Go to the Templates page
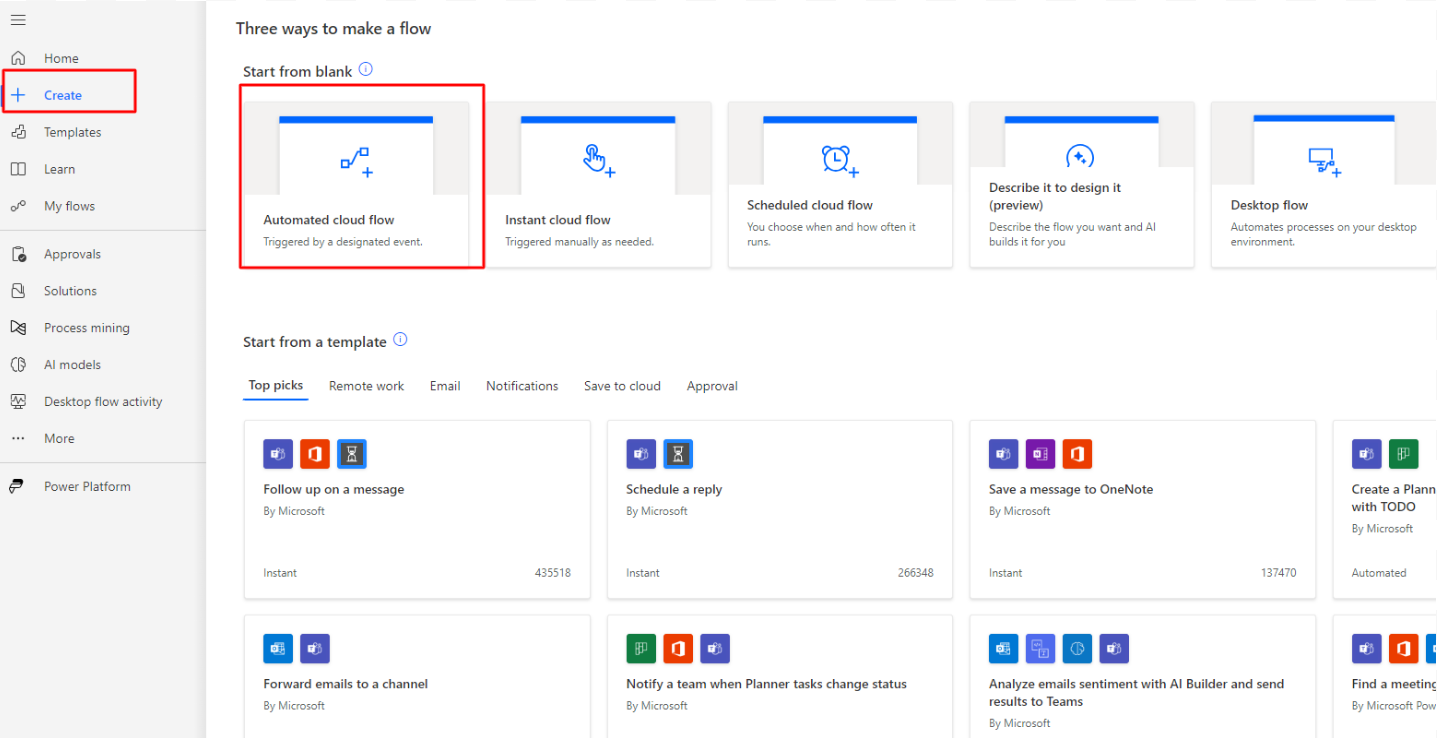 pos(71,131)
